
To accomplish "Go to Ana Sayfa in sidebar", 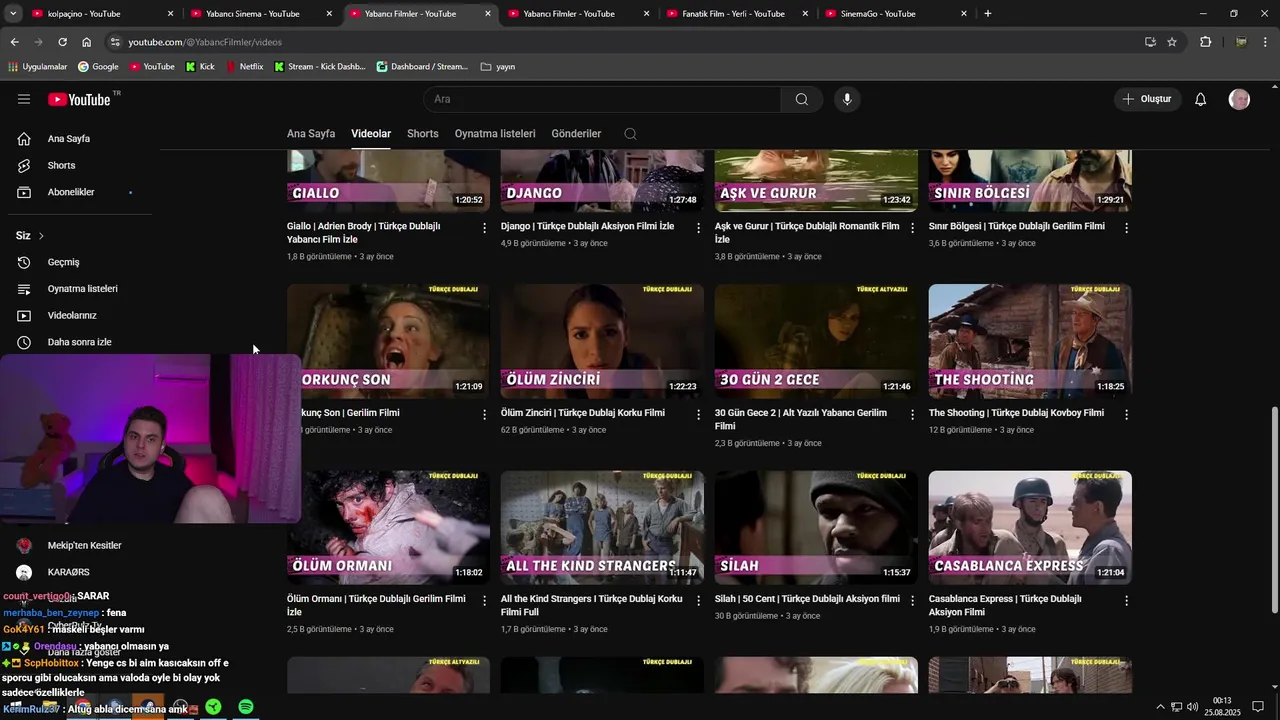I will click(80, 139).
